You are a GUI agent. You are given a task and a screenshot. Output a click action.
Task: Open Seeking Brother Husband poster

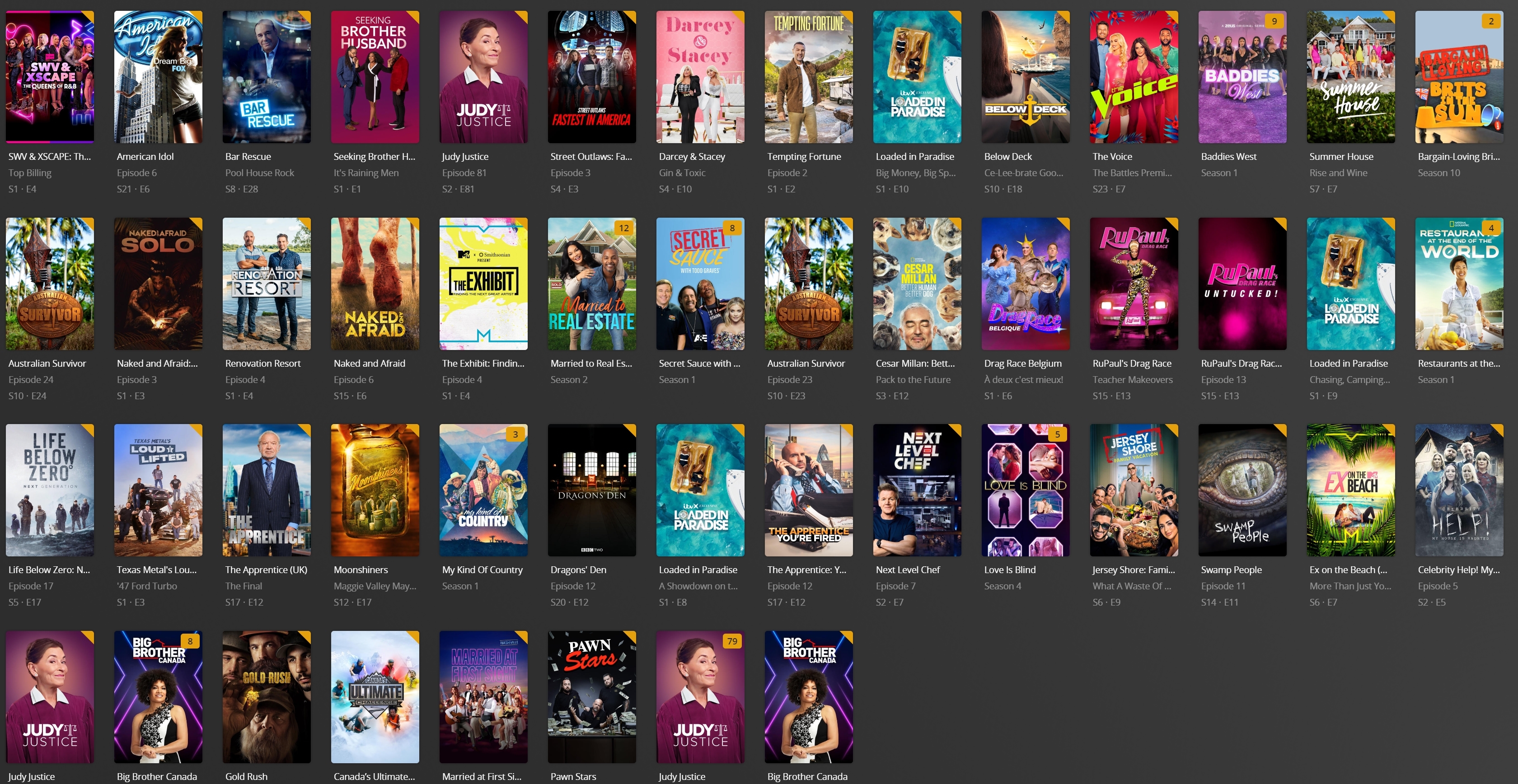375,77
